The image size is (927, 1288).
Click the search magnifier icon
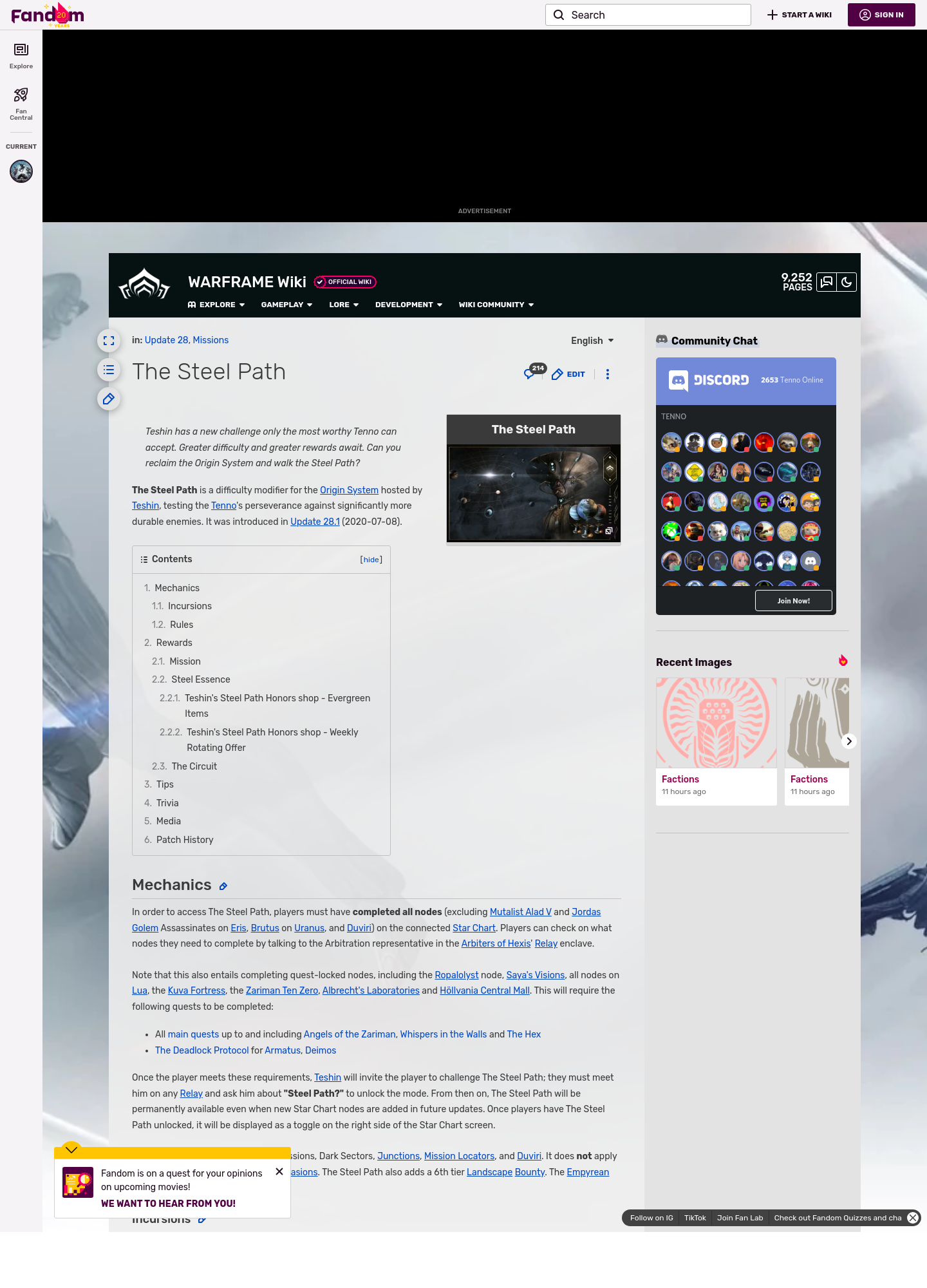click(559, 15)
